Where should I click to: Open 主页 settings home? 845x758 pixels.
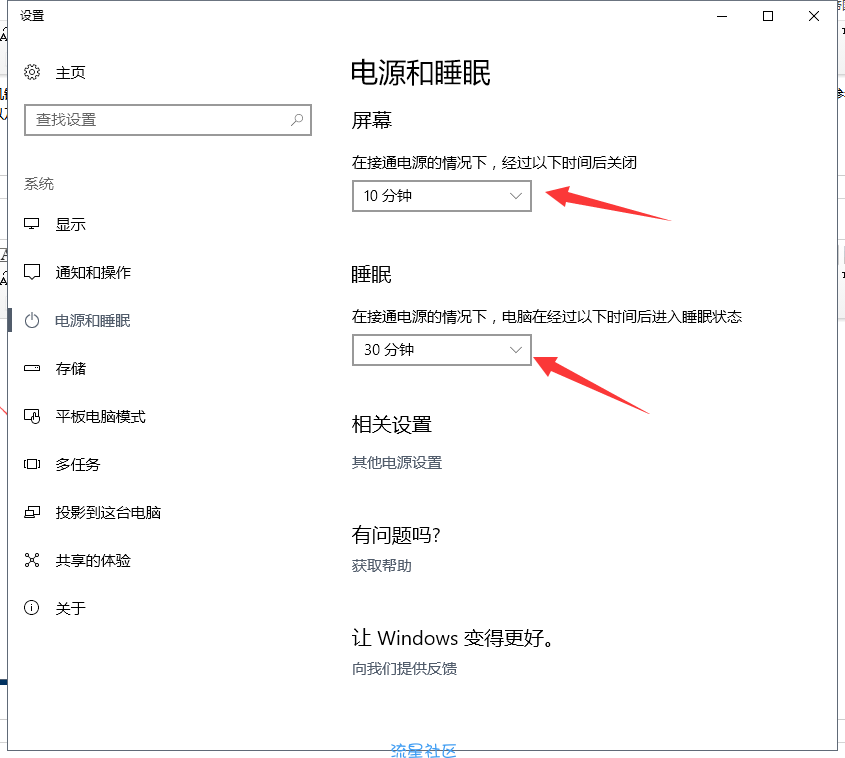(70, 72)
